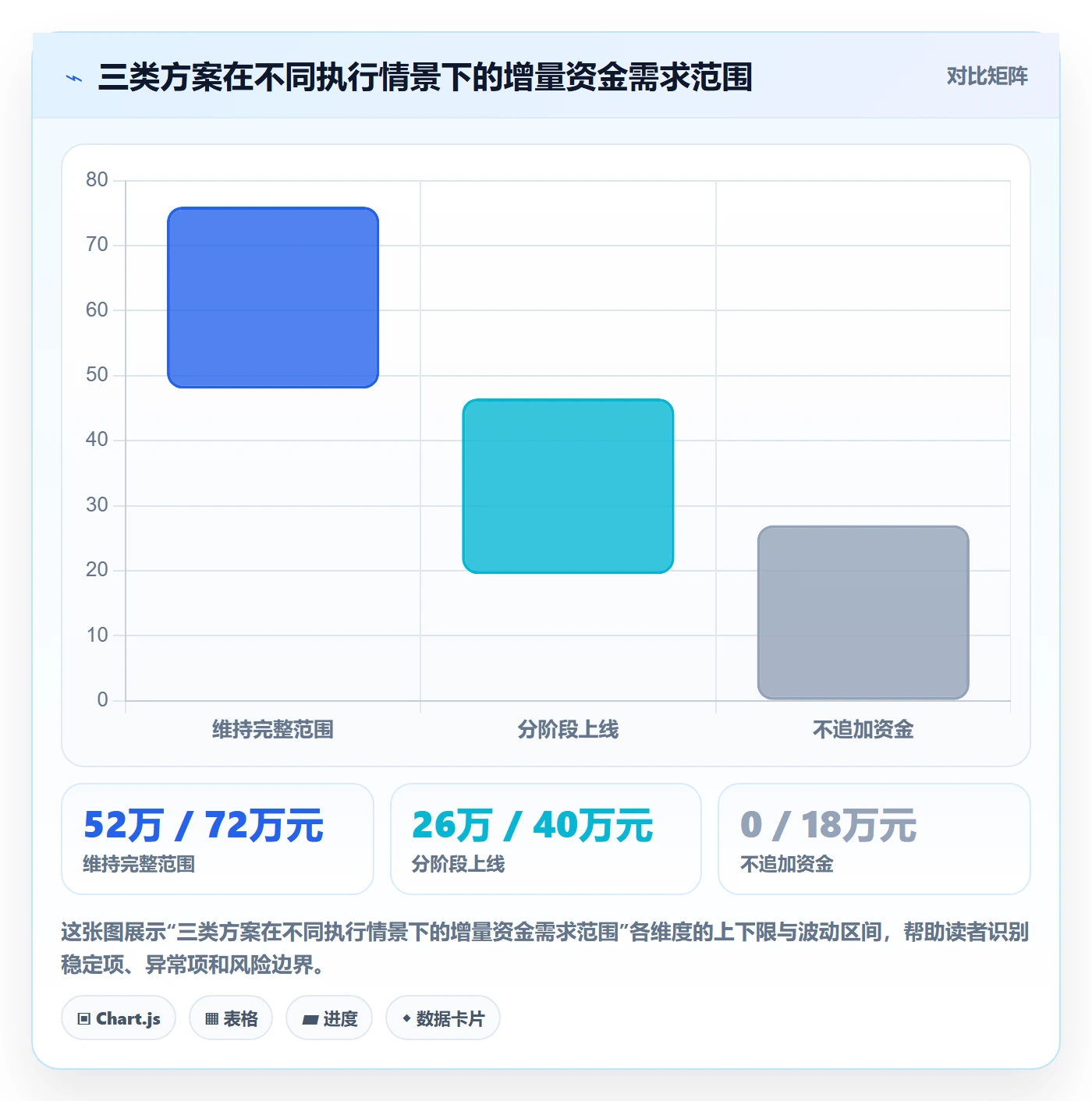
Task: Click the lightning icon beside the title
Action: coord(74,78)
